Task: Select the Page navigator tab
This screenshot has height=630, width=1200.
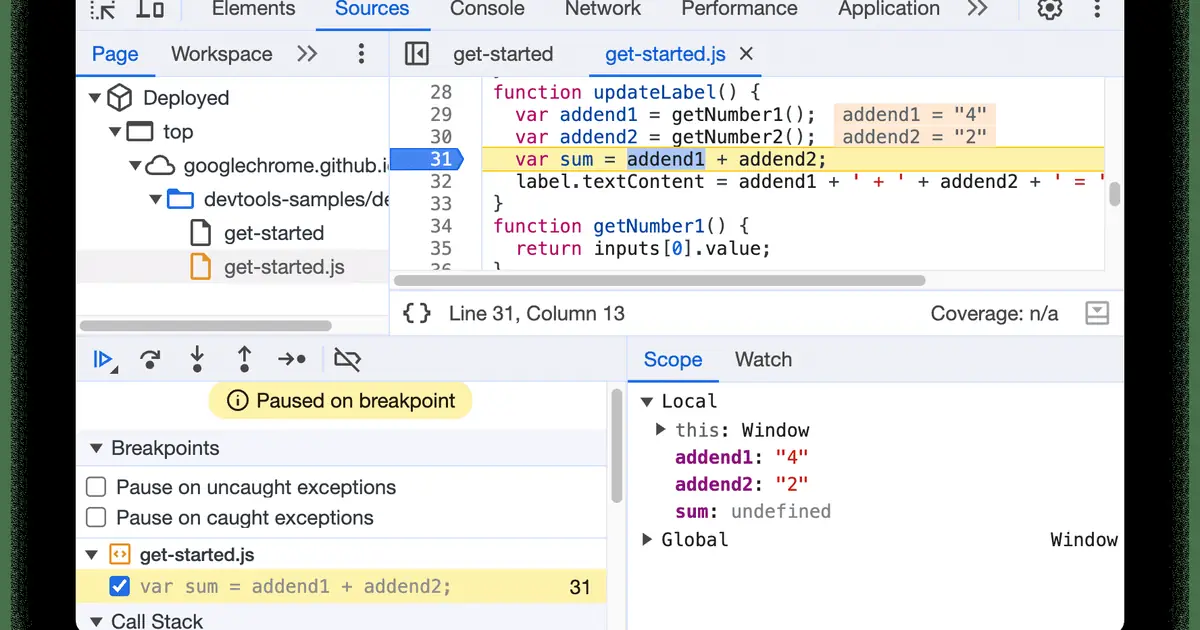Action: 115,54
